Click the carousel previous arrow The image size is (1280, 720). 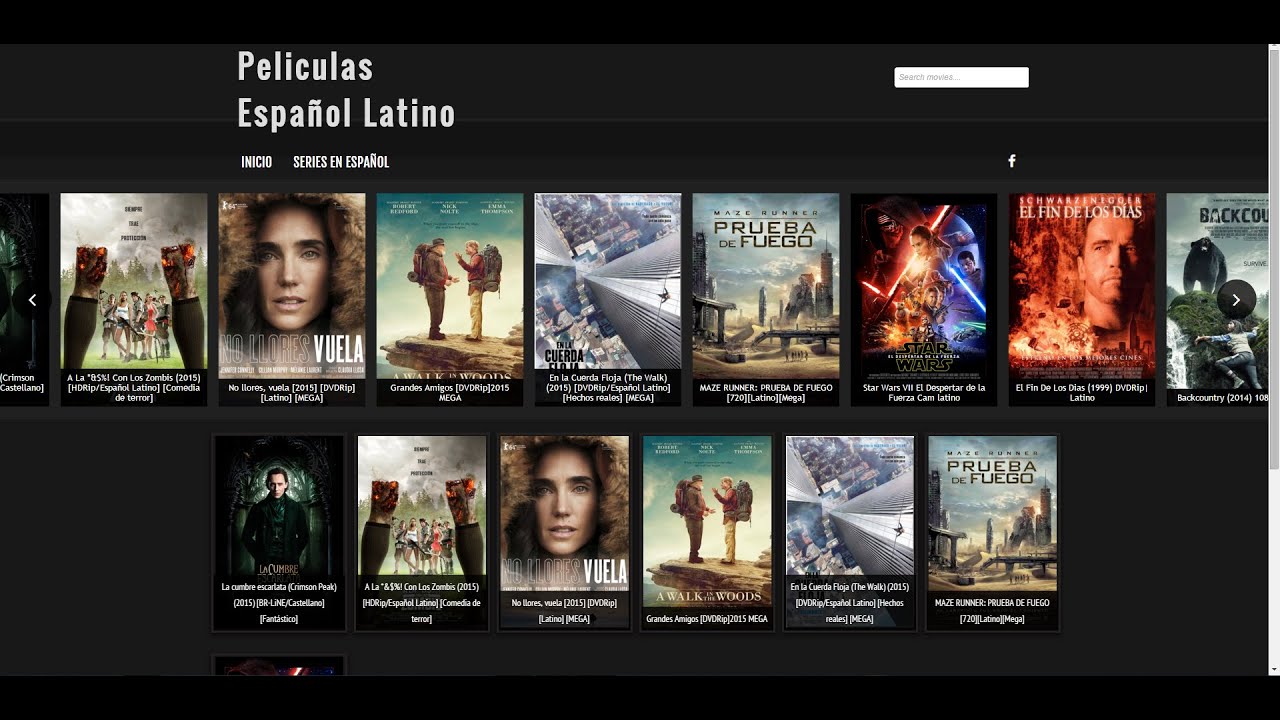pyautogui.click(x=32, y=299)
